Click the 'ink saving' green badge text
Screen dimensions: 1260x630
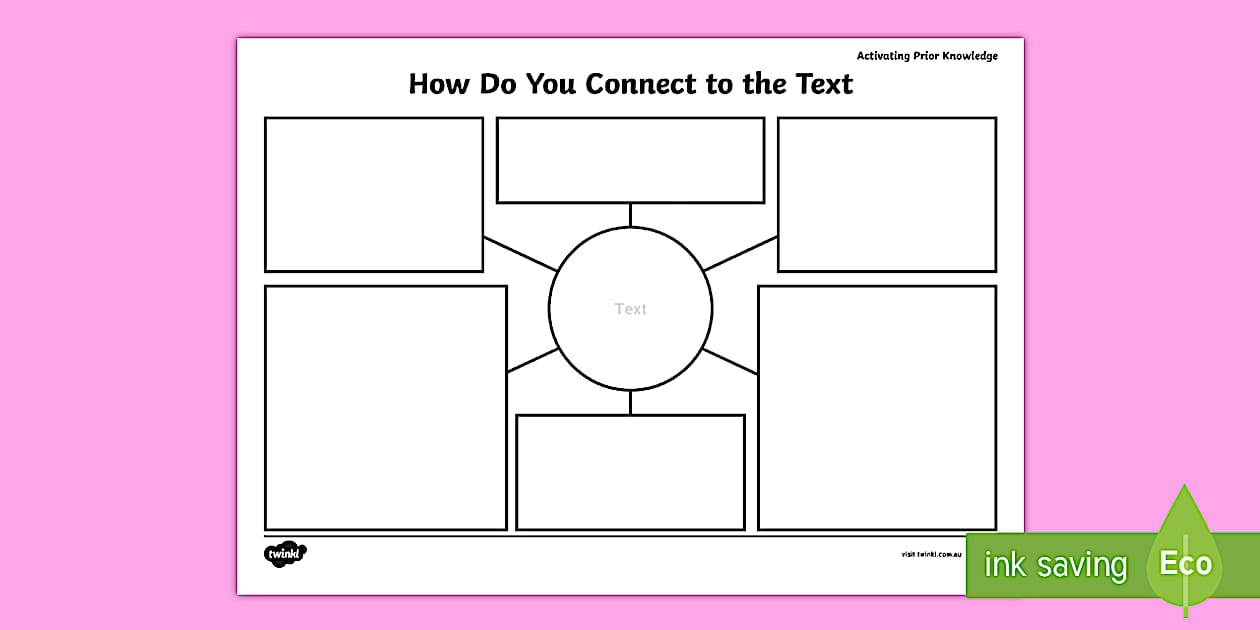1055,566
